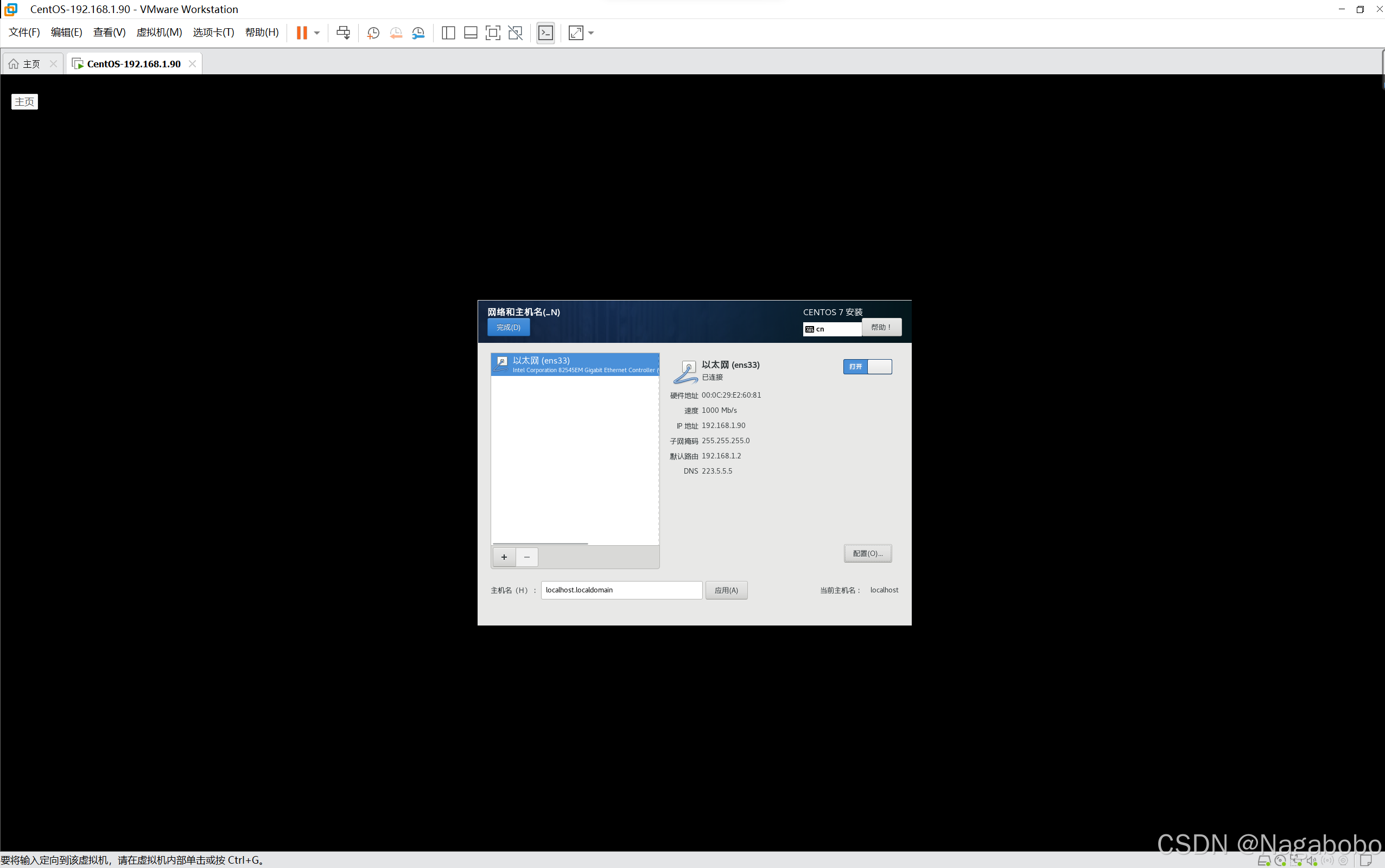Take a snapshot with the clock-plus icon
This screenshot has height=868, width=1385.
373,33
